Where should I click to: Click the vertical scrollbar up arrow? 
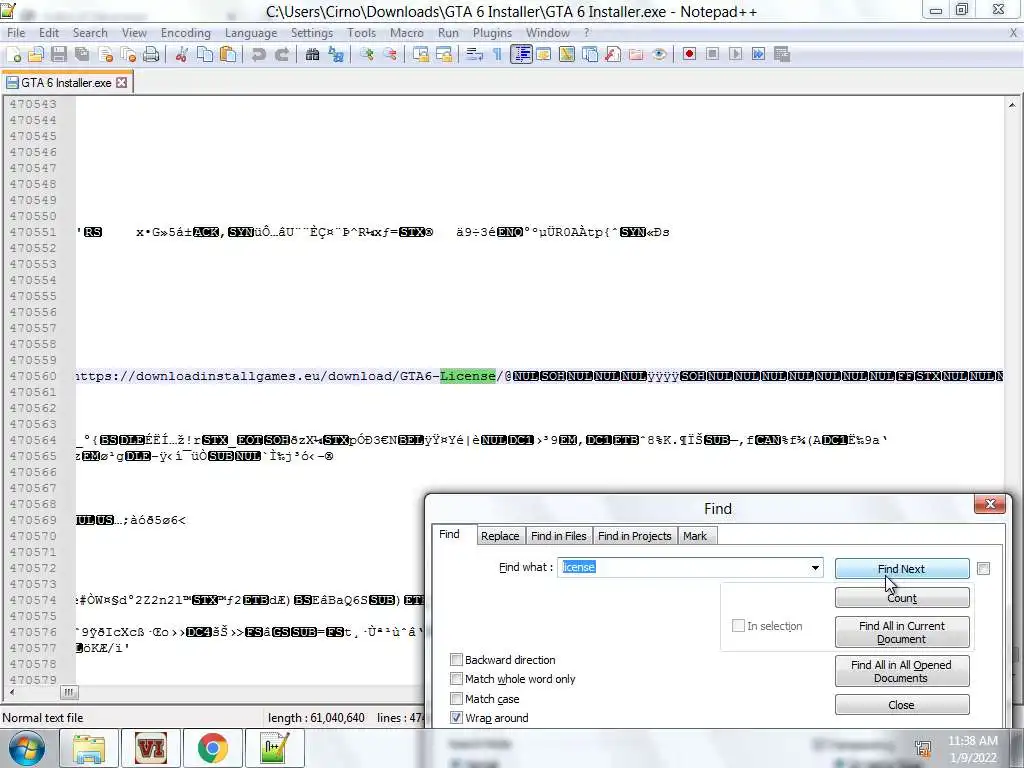pyautogui.click(x=1012, y=105)
